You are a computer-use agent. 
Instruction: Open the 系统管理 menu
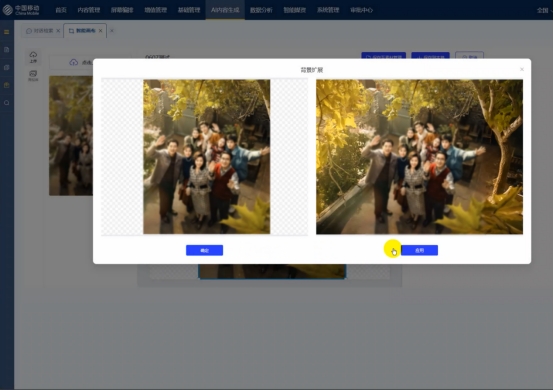[328, 10]
